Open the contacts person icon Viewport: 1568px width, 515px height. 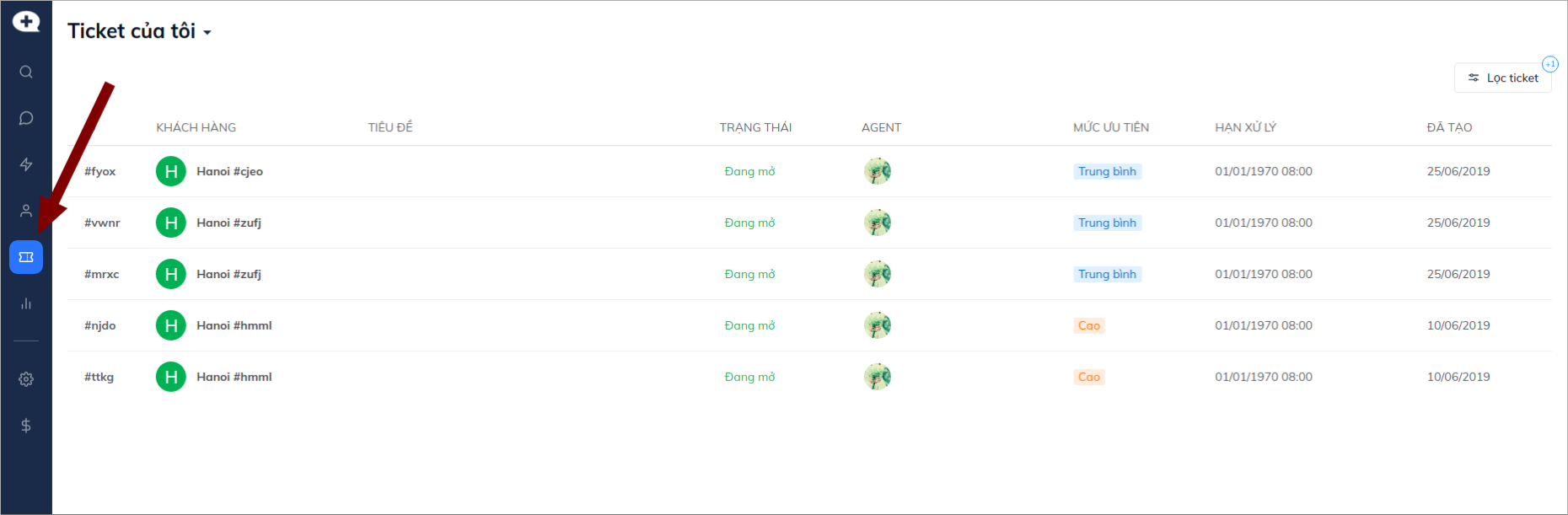coord(26,211)
